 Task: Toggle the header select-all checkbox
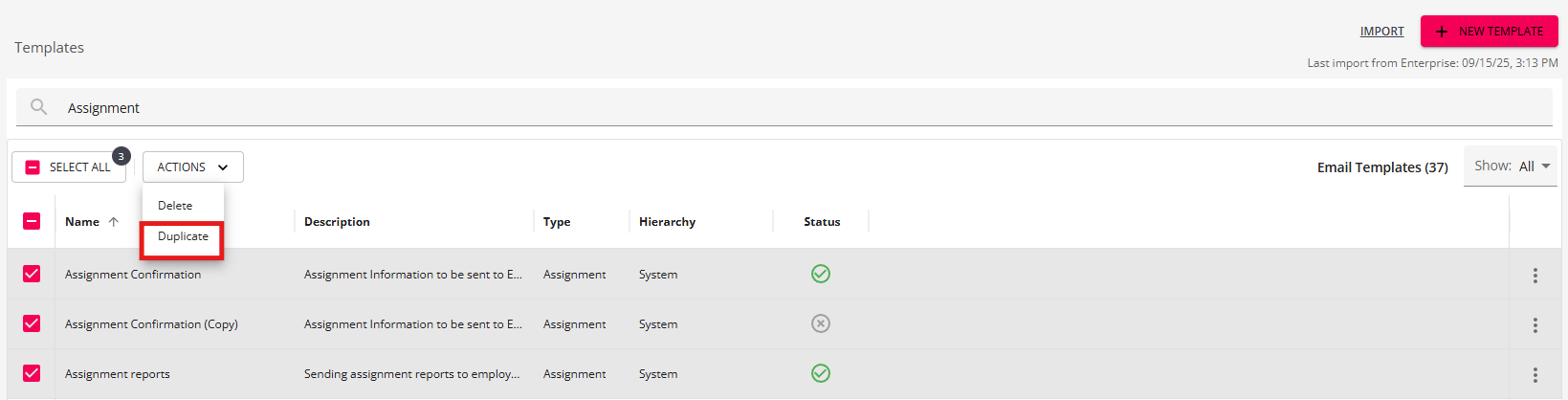click(32, 221)
